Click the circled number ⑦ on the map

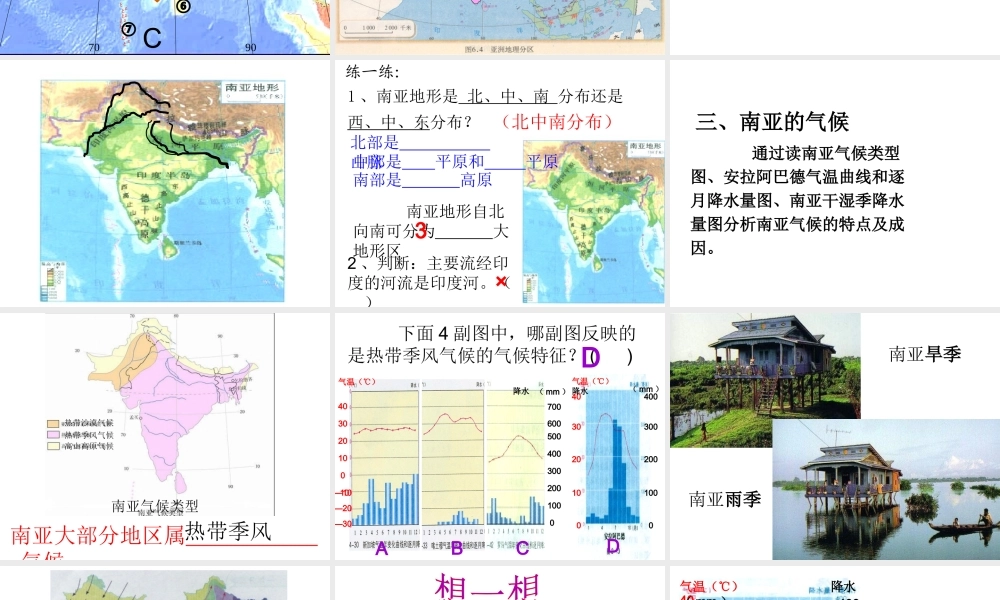(128, 29)
